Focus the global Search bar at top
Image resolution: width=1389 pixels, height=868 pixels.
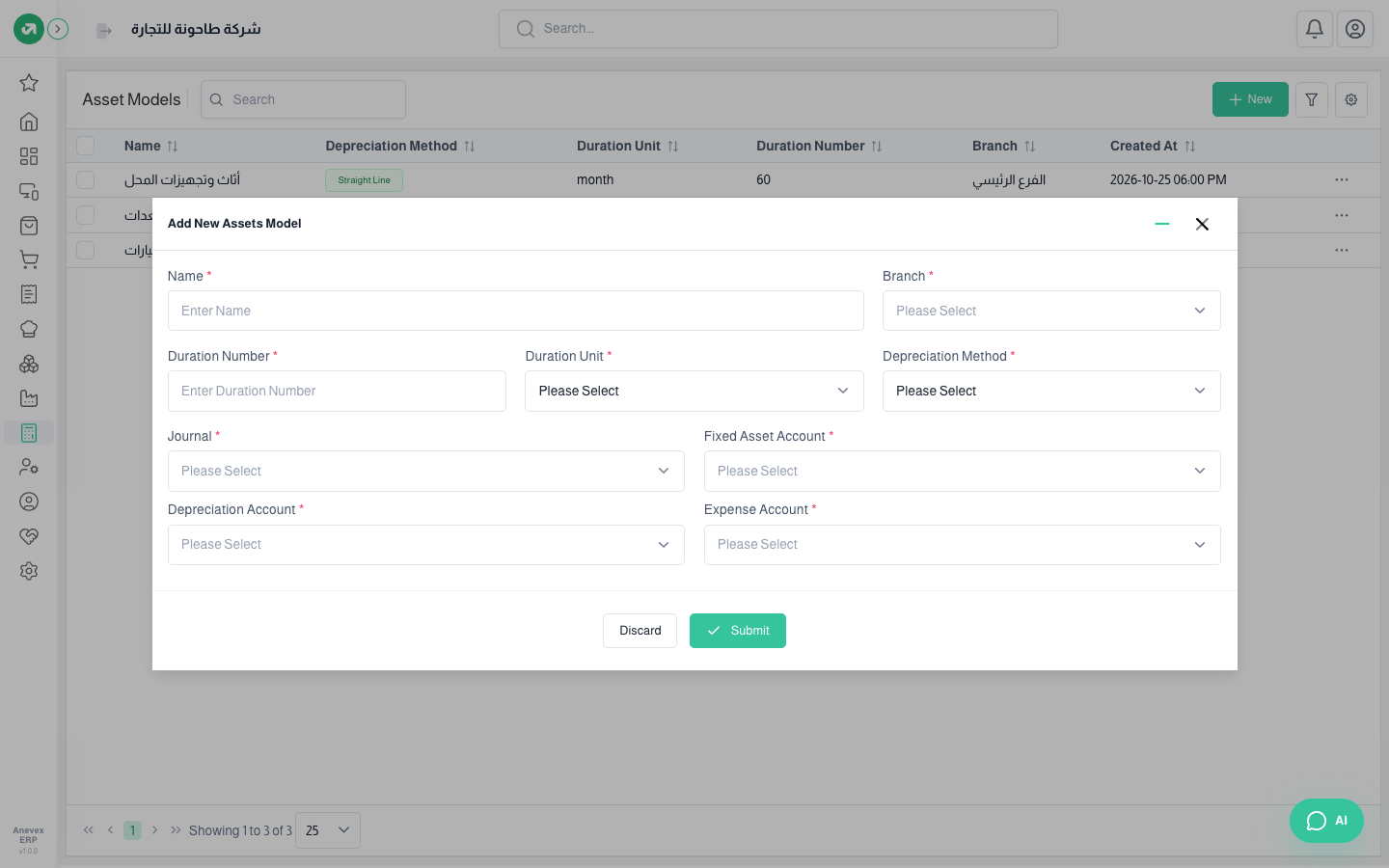778,29
